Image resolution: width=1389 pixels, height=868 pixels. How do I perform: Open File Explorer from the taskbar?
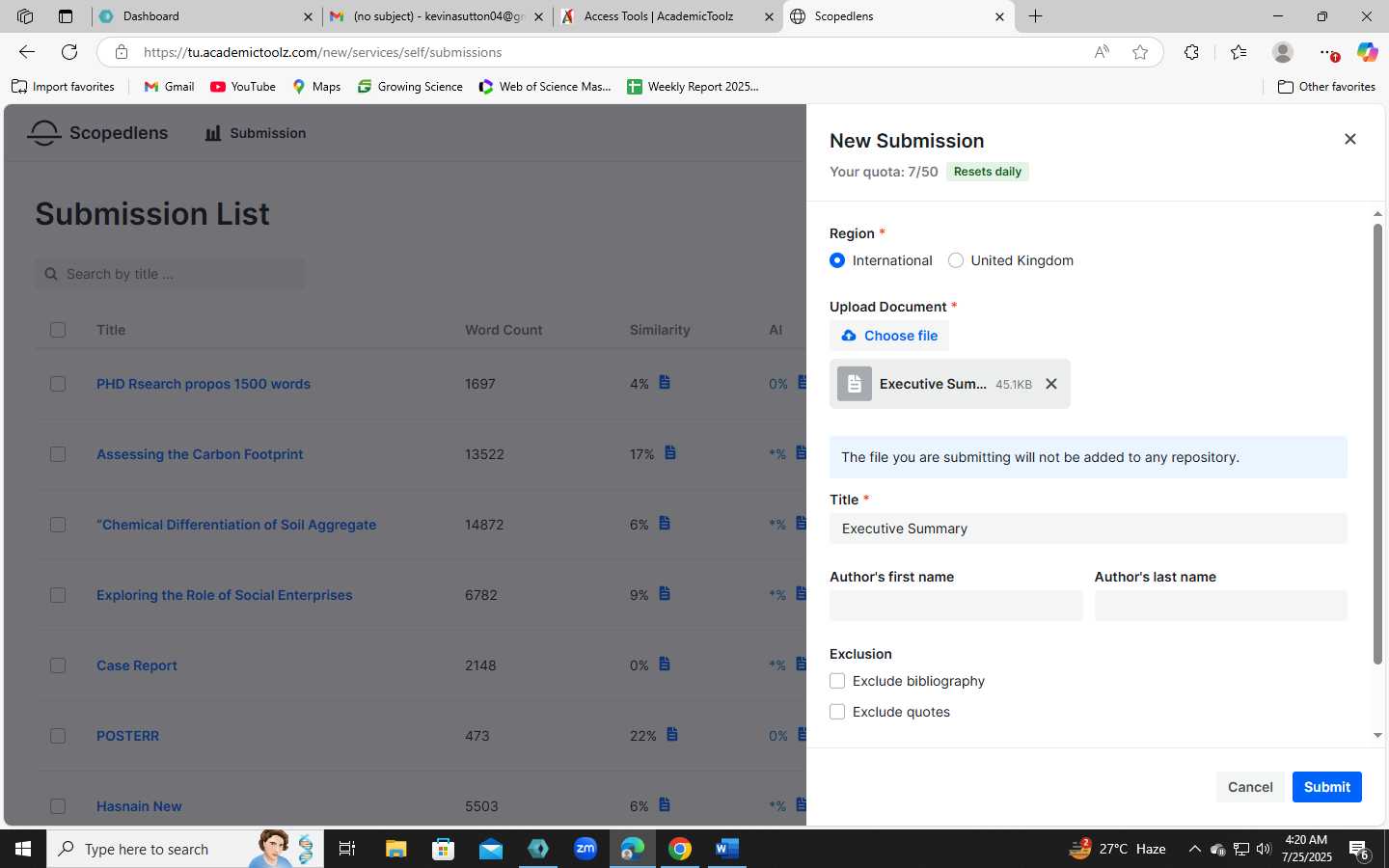[x=395, y=849]
